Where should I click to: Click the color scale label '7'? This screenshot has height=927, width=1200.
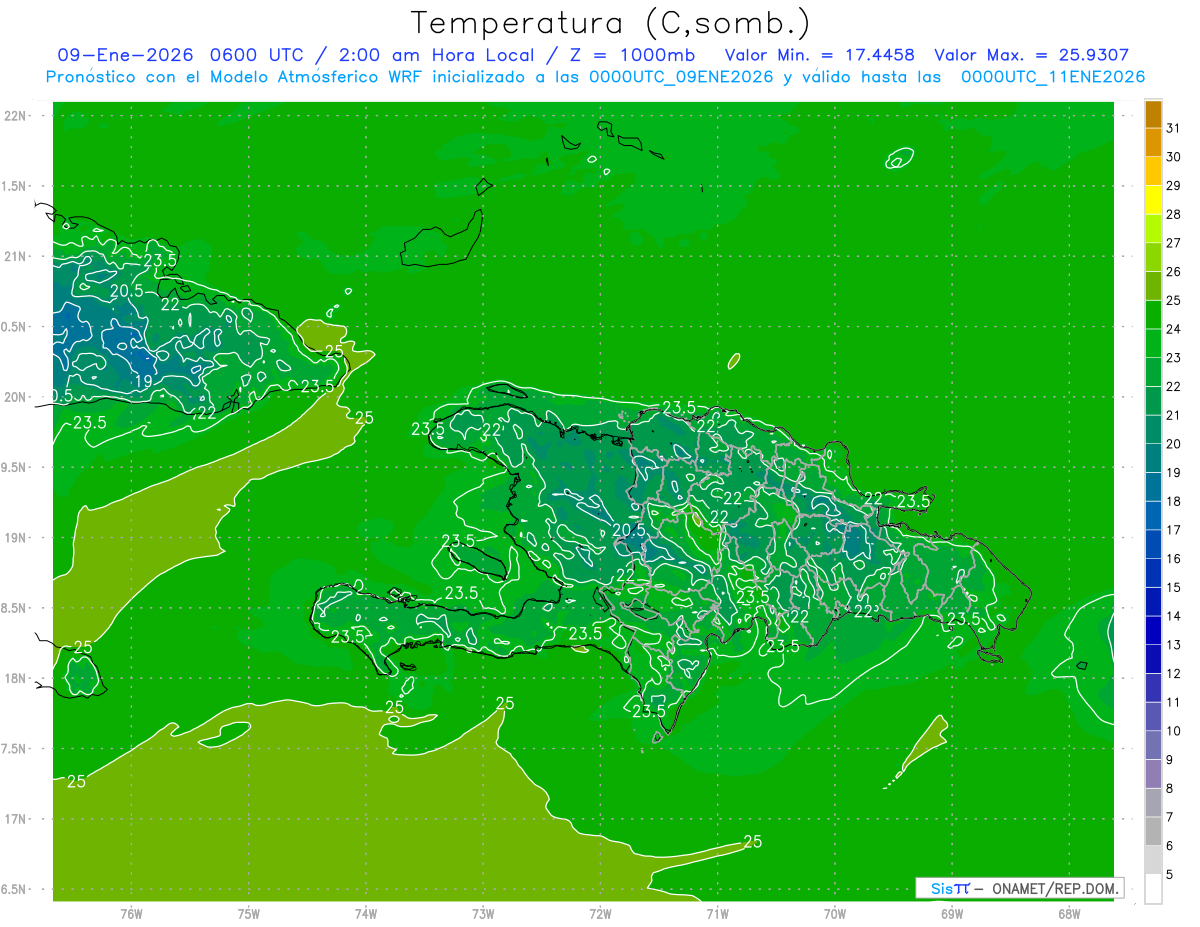(1169, 817)
